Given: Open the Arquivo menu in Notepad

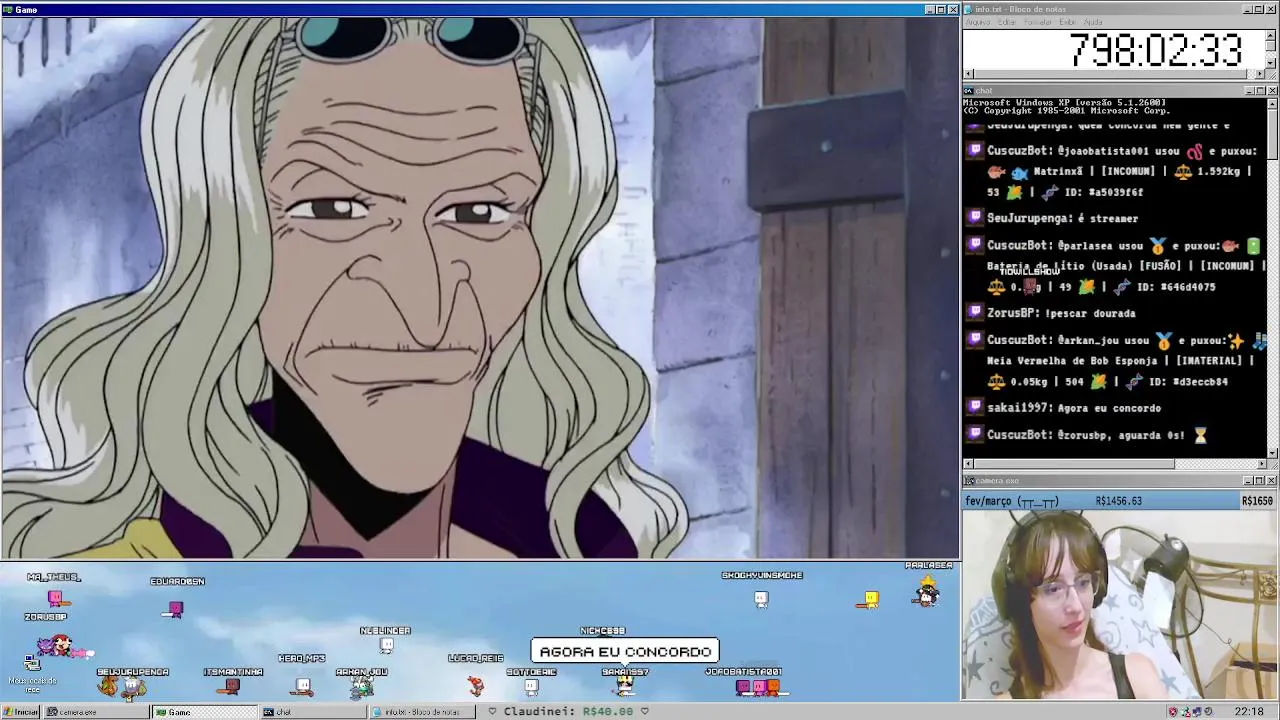Looking at the screenshot, I should point(977,22).
